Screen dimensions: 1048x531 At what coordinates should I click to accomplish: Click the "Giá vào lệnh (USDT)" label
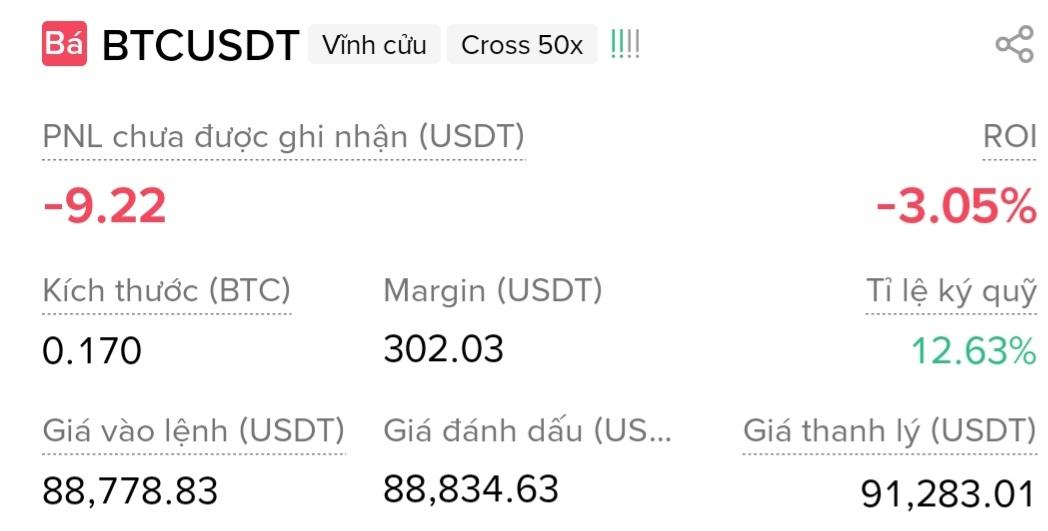coord(193,431)
